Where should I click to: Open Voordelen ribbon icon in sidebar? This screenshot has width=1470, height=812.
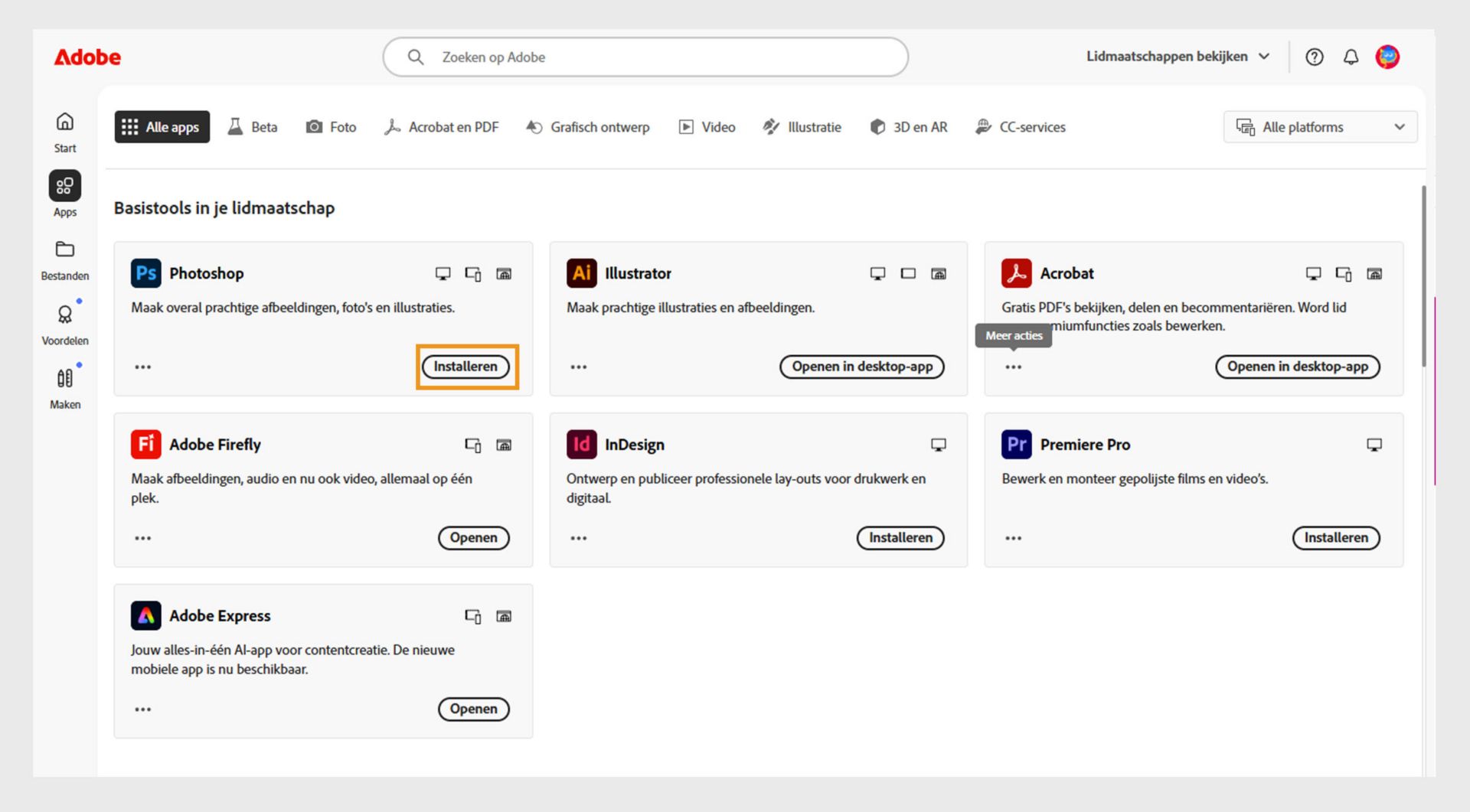point(65,315)
